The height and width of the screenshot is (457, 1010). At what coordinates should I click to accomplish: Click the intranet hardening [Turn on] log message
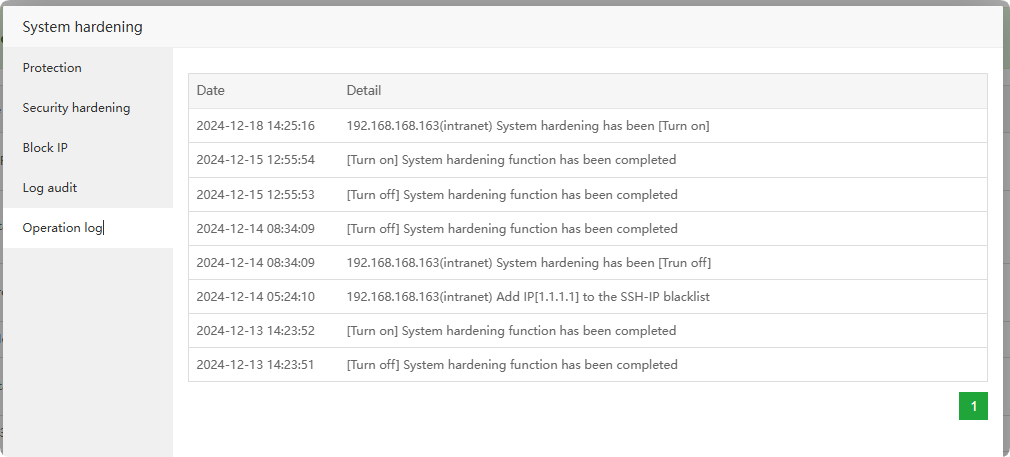528,126
